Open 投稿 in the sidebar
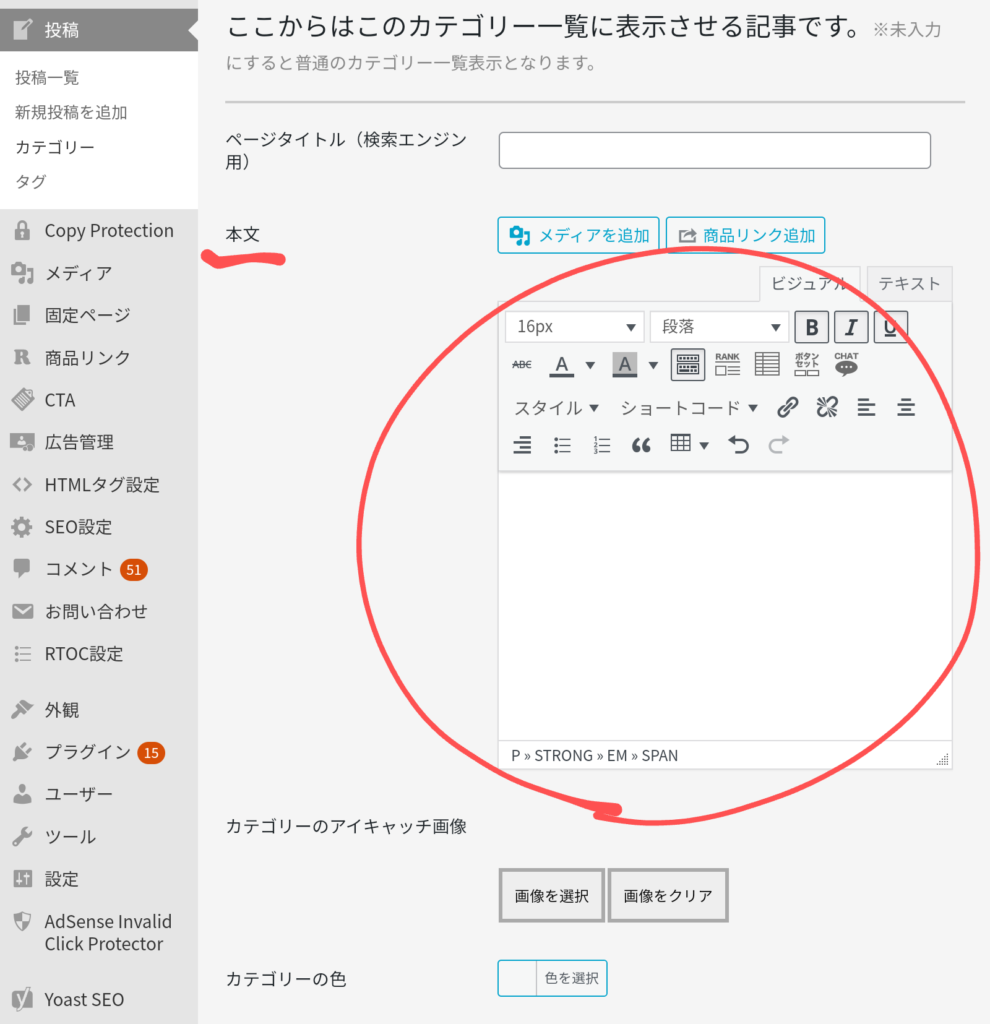 (99, 29)
